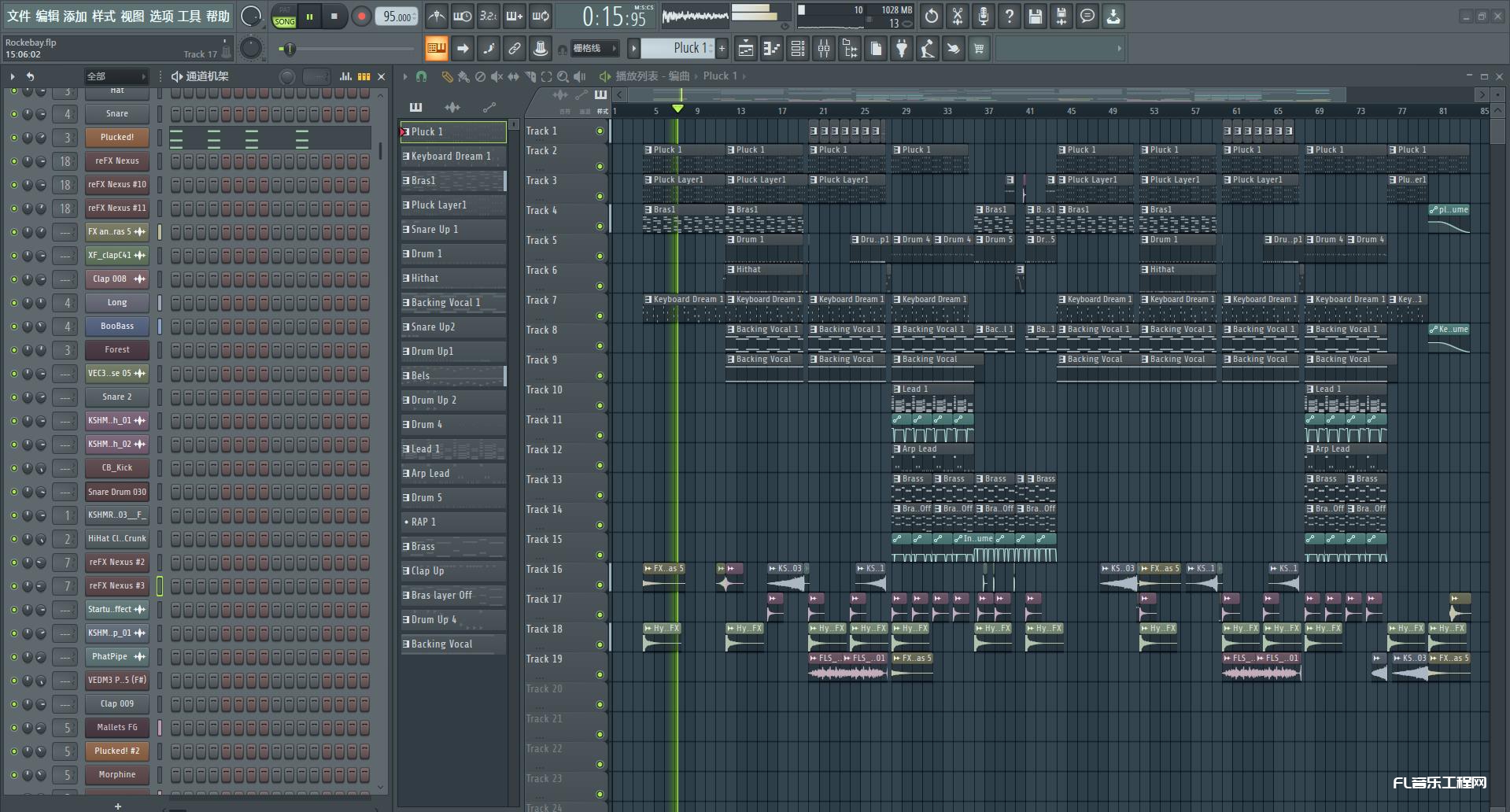This screenshot has height=812, width=1510.
Task: Click the Pluck 1 breadcrumb in playlist title
Action: point(720,76)
